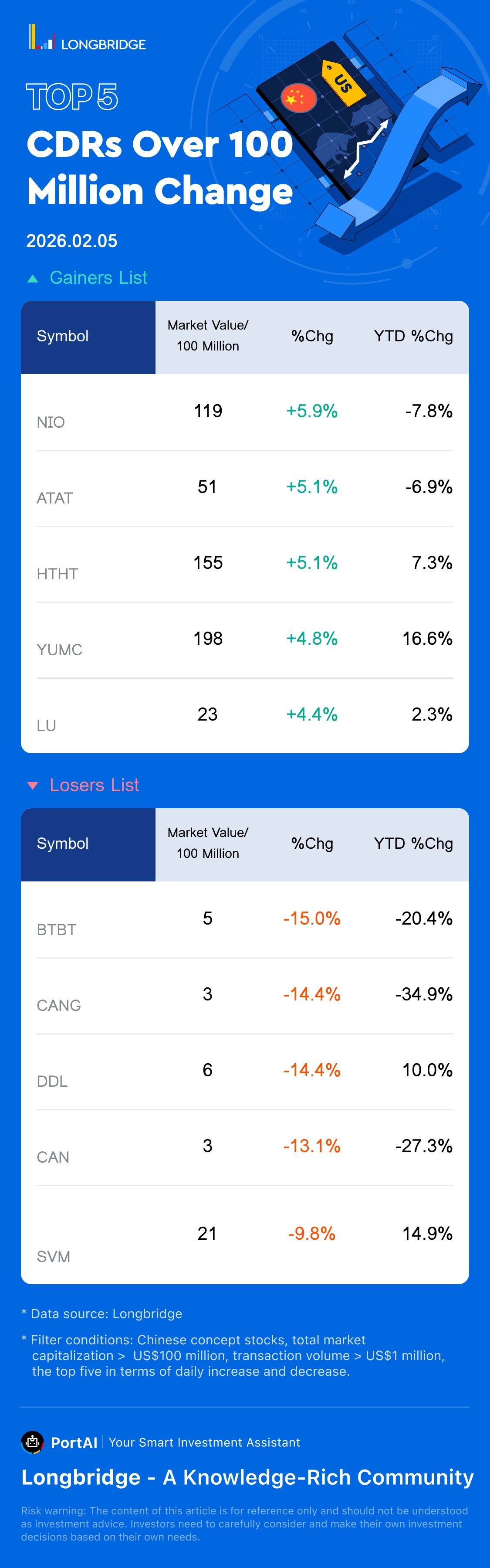
Task: Click YTD %Chg header in losers table
Action: click(413, 843)
